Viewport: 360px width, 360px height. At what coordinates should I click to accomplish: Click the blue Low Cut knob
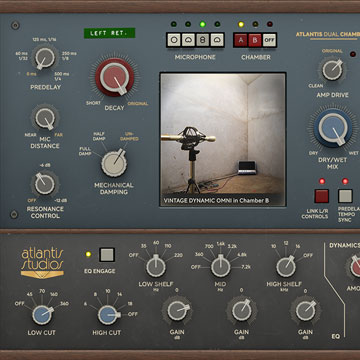(x=42, y=315)
